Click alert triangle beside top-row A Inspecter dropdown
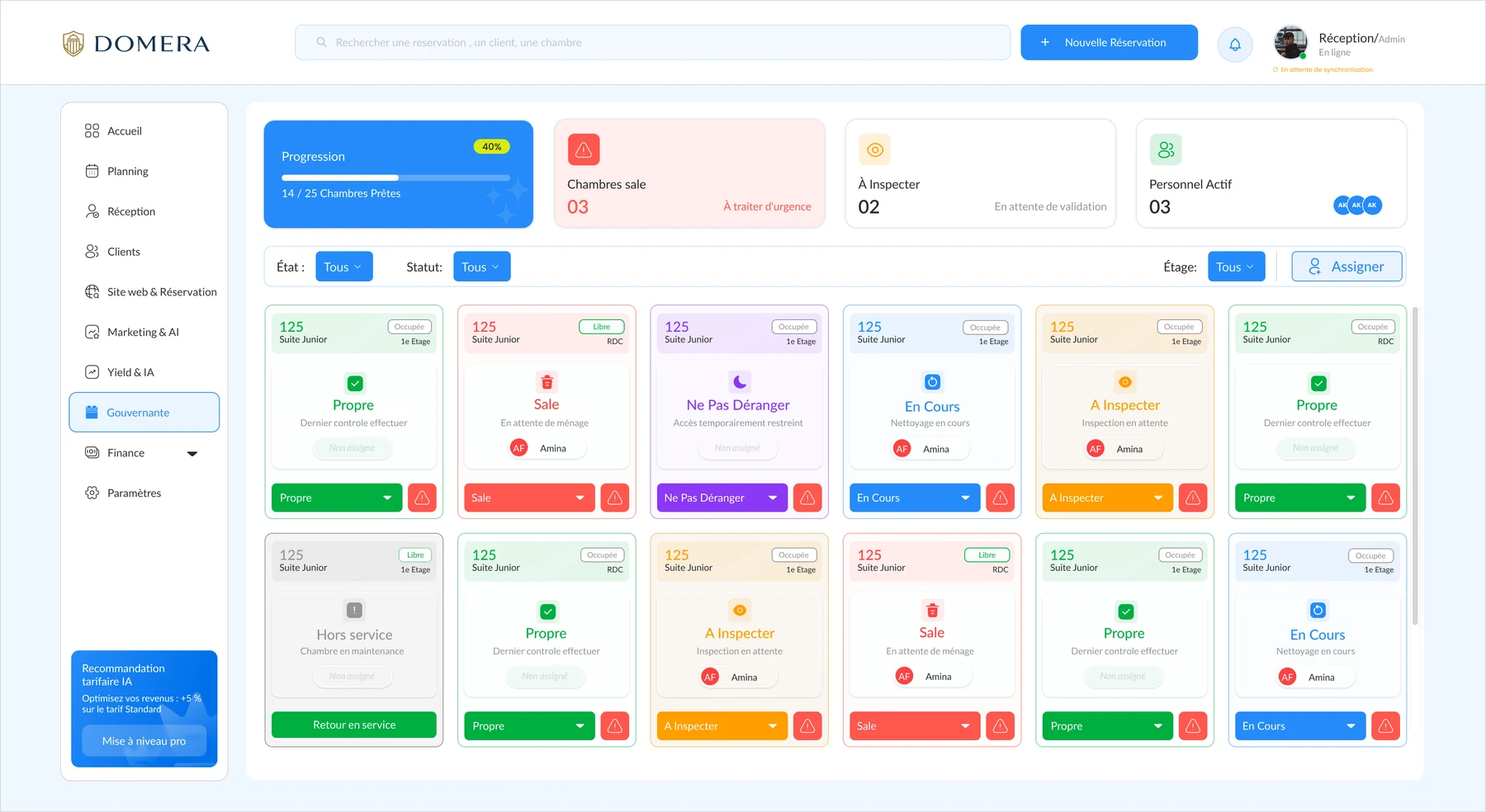1486x812 pixels. (x=1193, y=498)
